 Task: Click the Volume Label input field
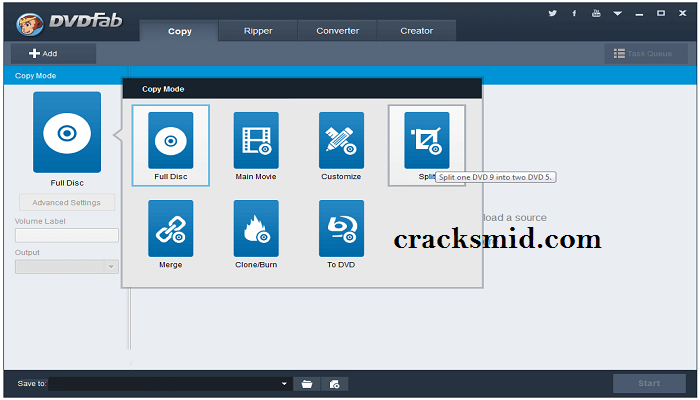(67, 235)
